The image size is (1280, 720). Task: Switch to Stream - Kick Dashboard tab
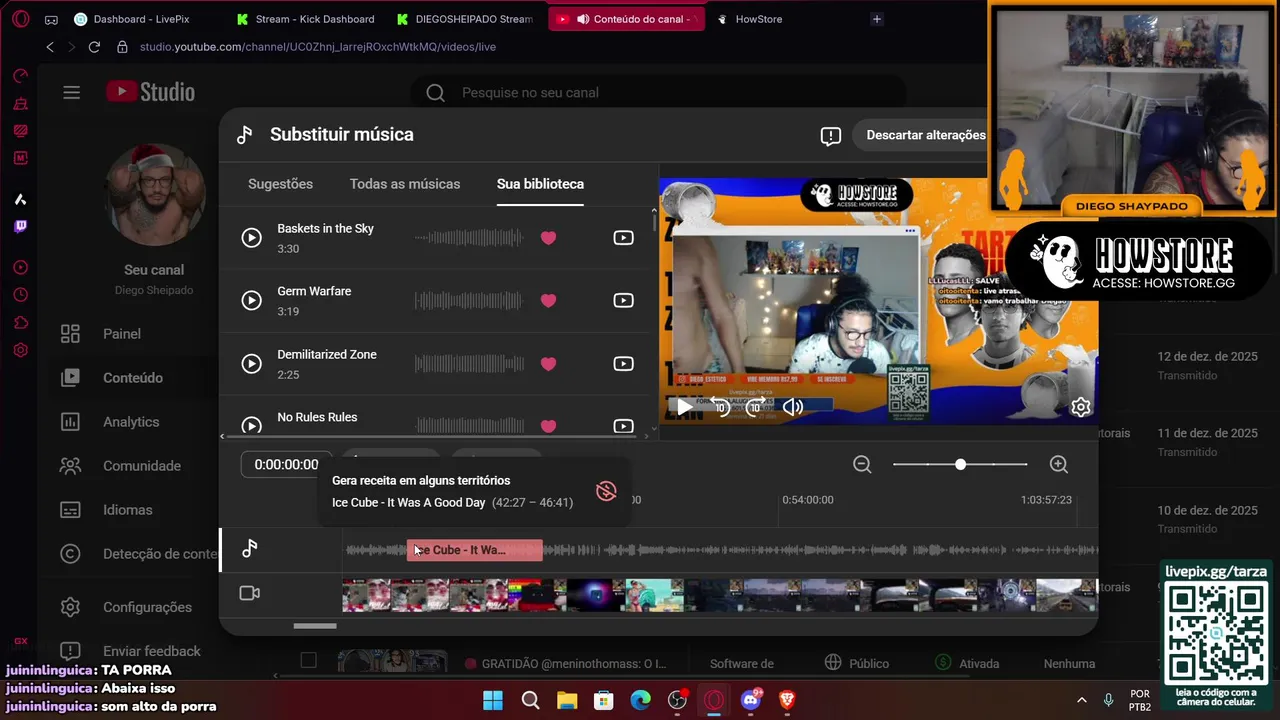pyautogui.click(x=306, y=19)
